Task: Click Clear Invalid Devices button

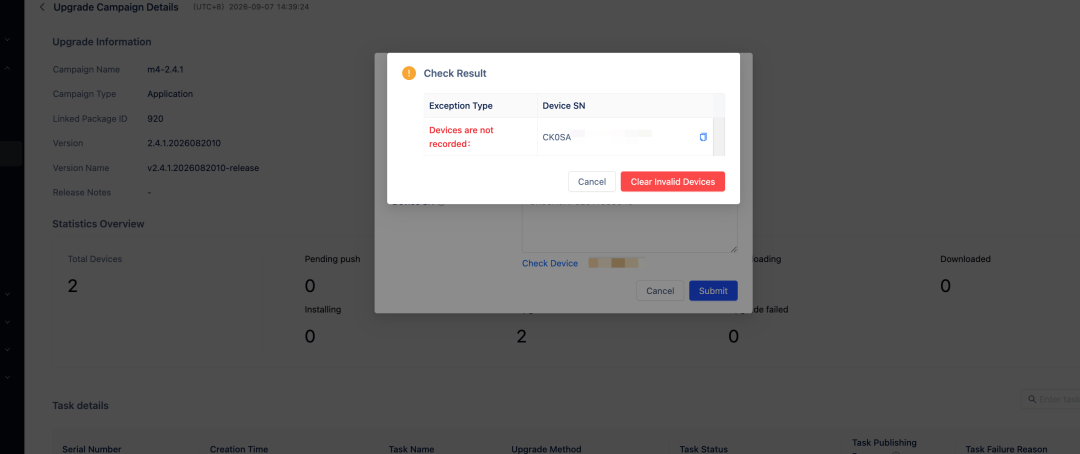Action: pos(672,182)
